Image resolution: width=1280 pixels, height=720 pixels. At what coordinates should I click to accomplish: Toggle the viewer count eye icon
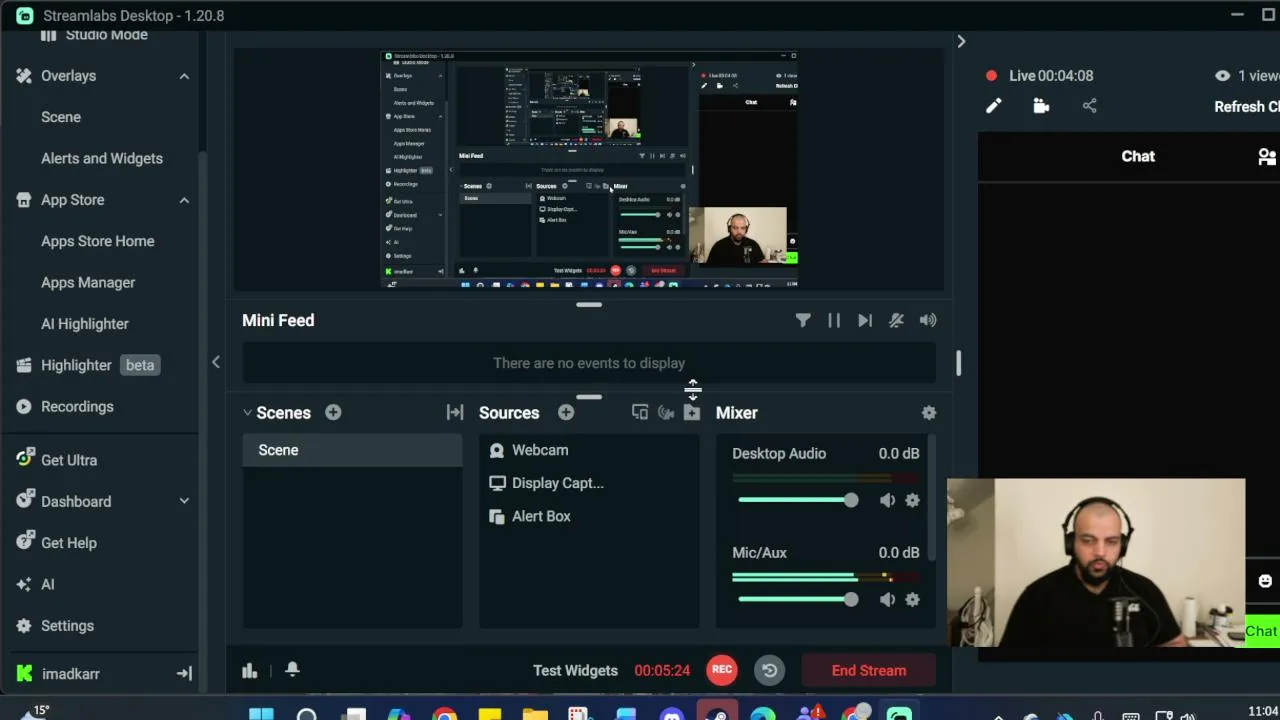pos(1222,75)
